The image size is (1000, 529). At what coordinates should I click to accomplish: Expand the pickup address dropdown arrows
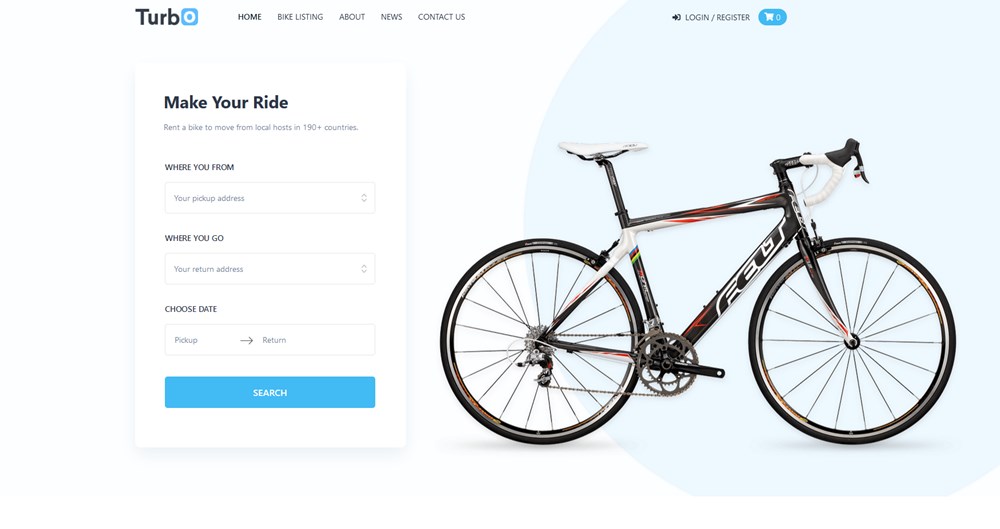coord(364,198)
